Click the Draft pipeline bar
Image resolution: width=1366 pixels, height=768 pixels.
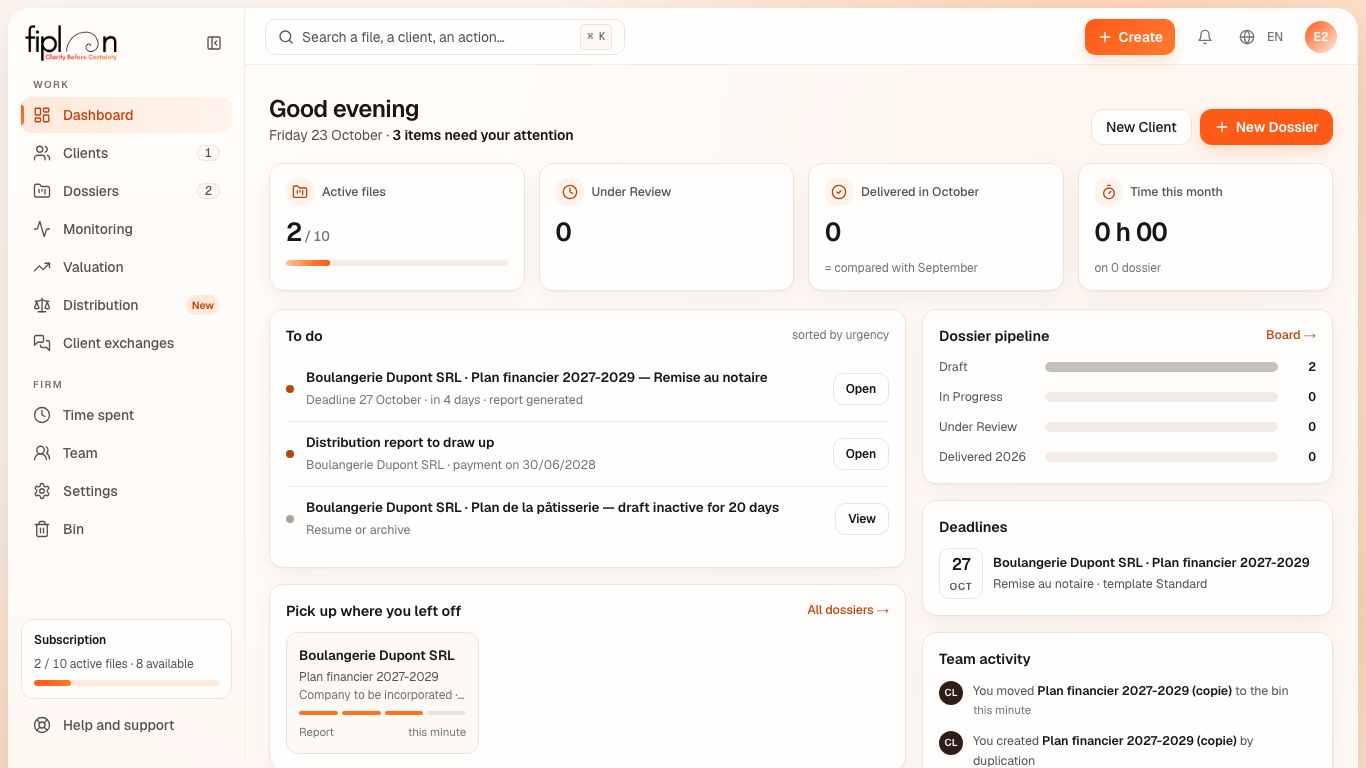pyautogui.click(x=1161, y=367)
